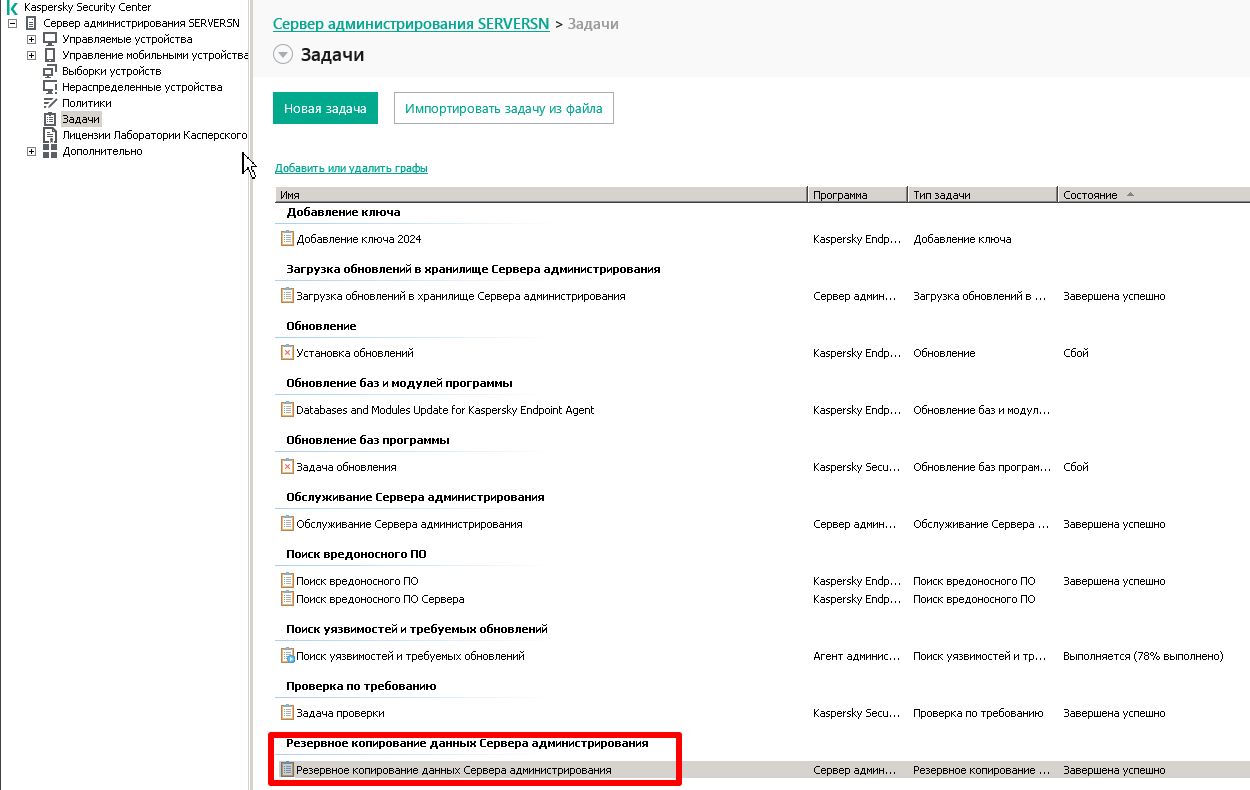This screenshot has width=1250, height=790.
Task: Open the running Поиск уязвимостей task icon
Action: tap(288, 656)
